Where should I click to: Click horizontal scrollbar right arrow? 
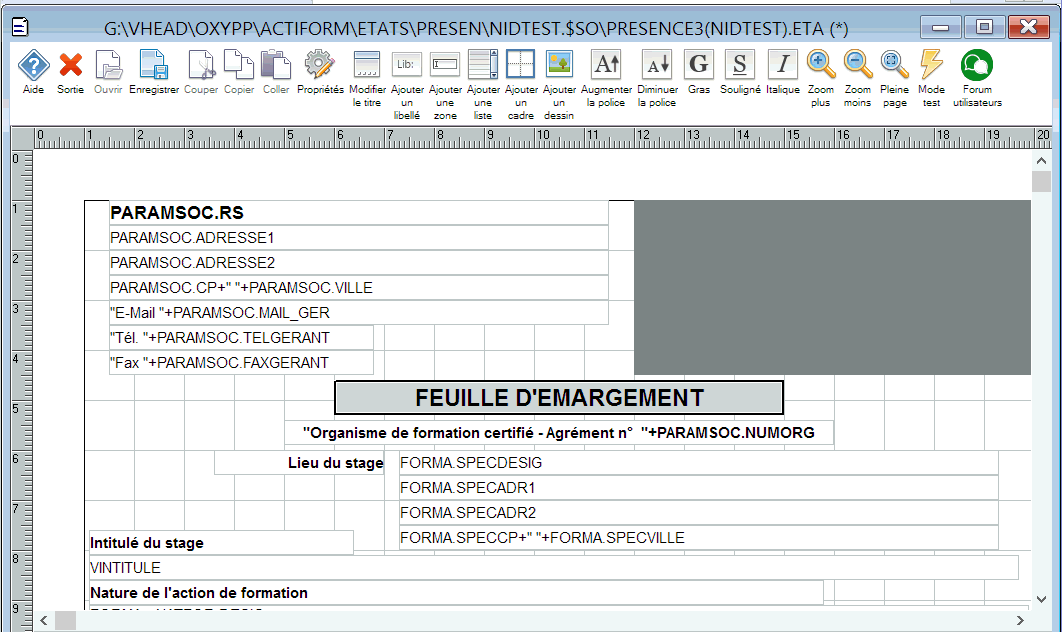(1020, 620)
